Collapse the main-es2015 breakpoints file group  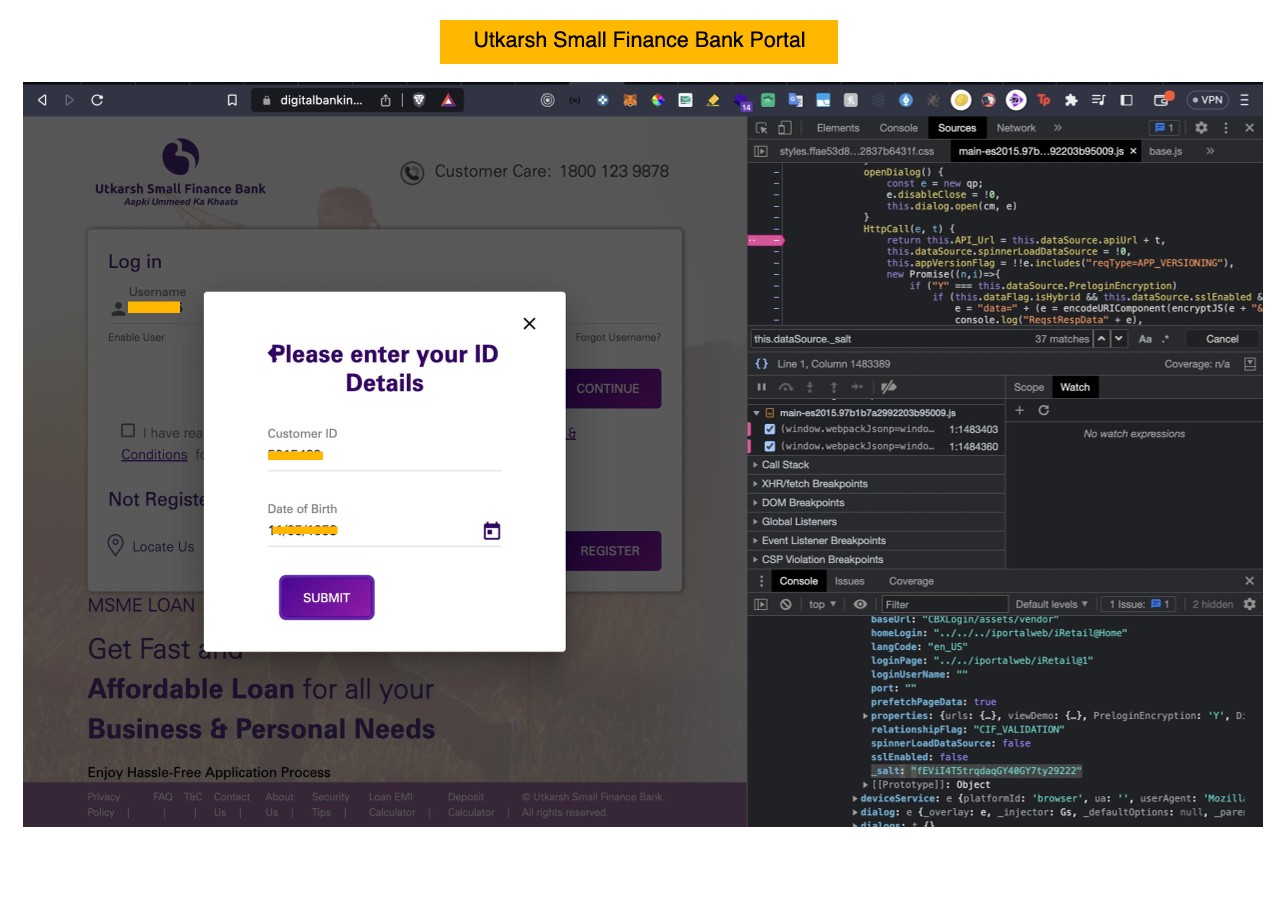(756, 412)
